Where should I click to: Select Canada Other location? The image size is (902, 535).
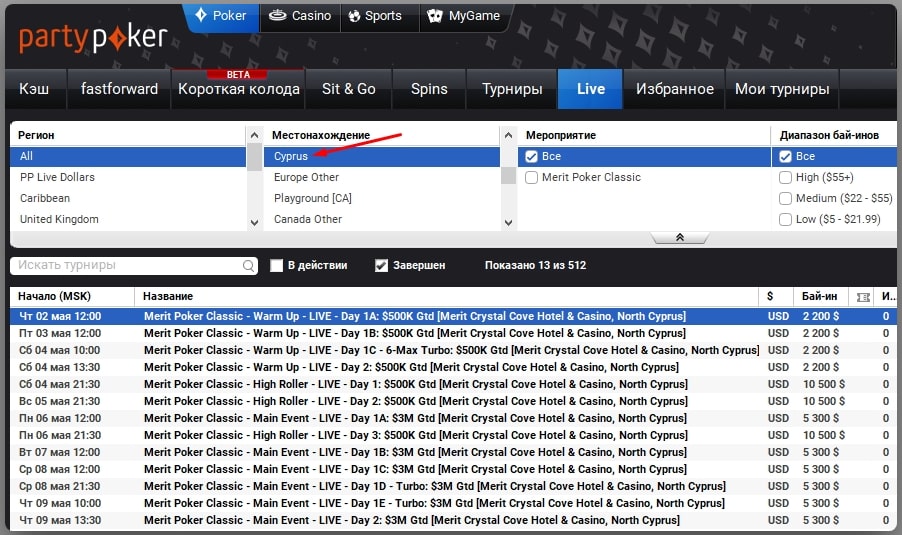tap(382, 219)
